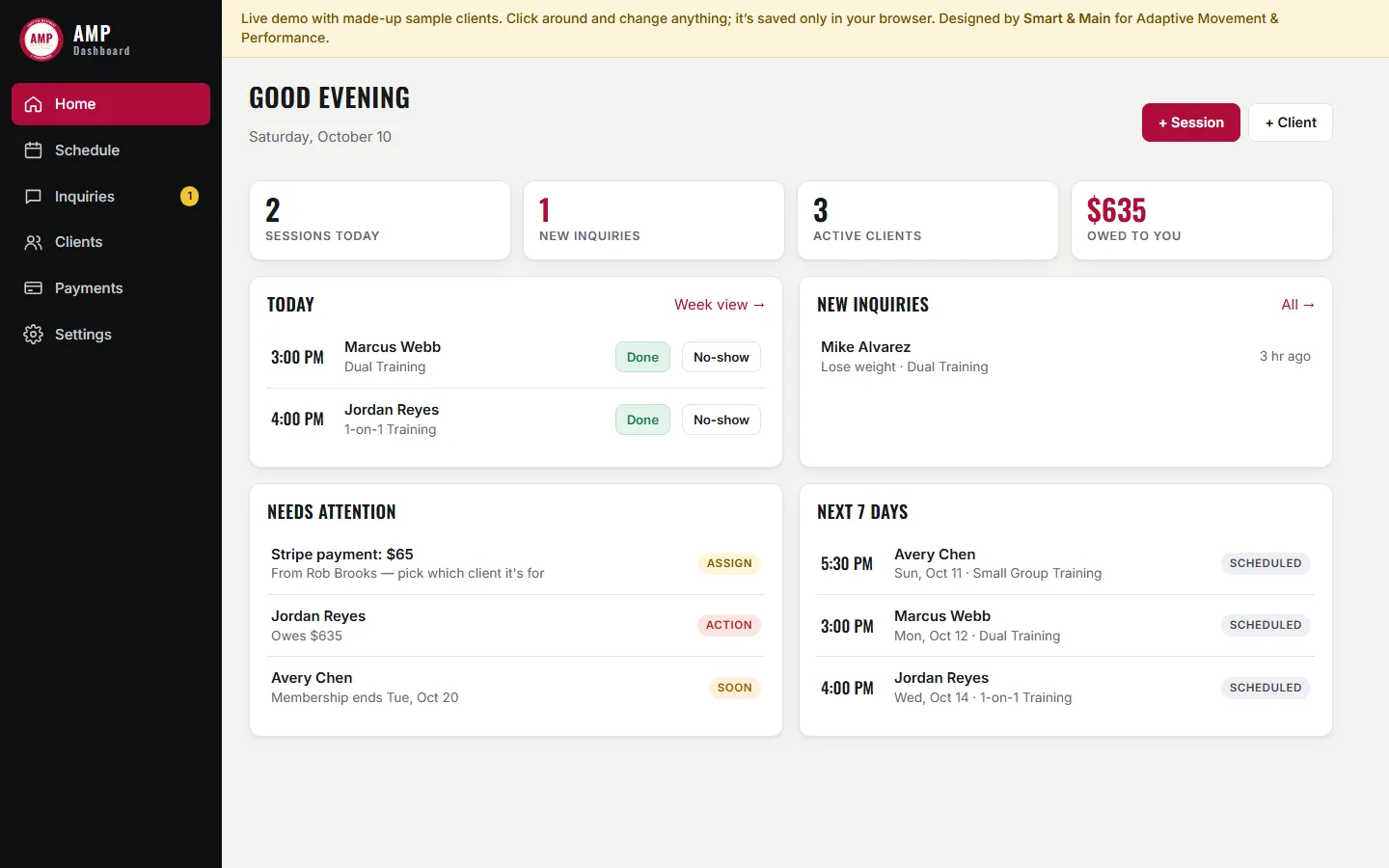Click the ACTION tag for Jordan Reyes
This screenshot has width=1389, height=868.
(728, 625)
